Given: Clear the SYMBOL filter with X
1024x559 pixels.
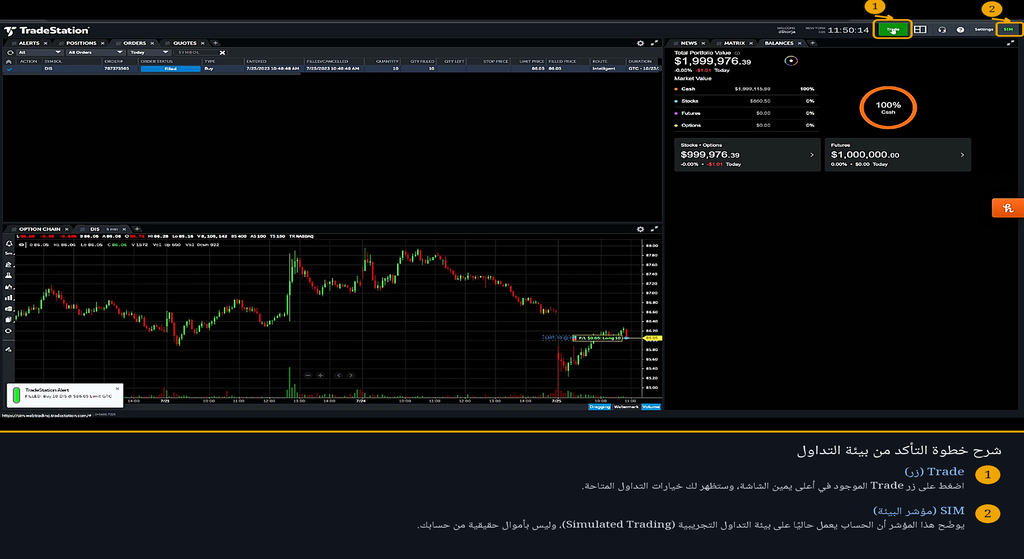Looking at the screenshot, I should click(x=222, y=52).
